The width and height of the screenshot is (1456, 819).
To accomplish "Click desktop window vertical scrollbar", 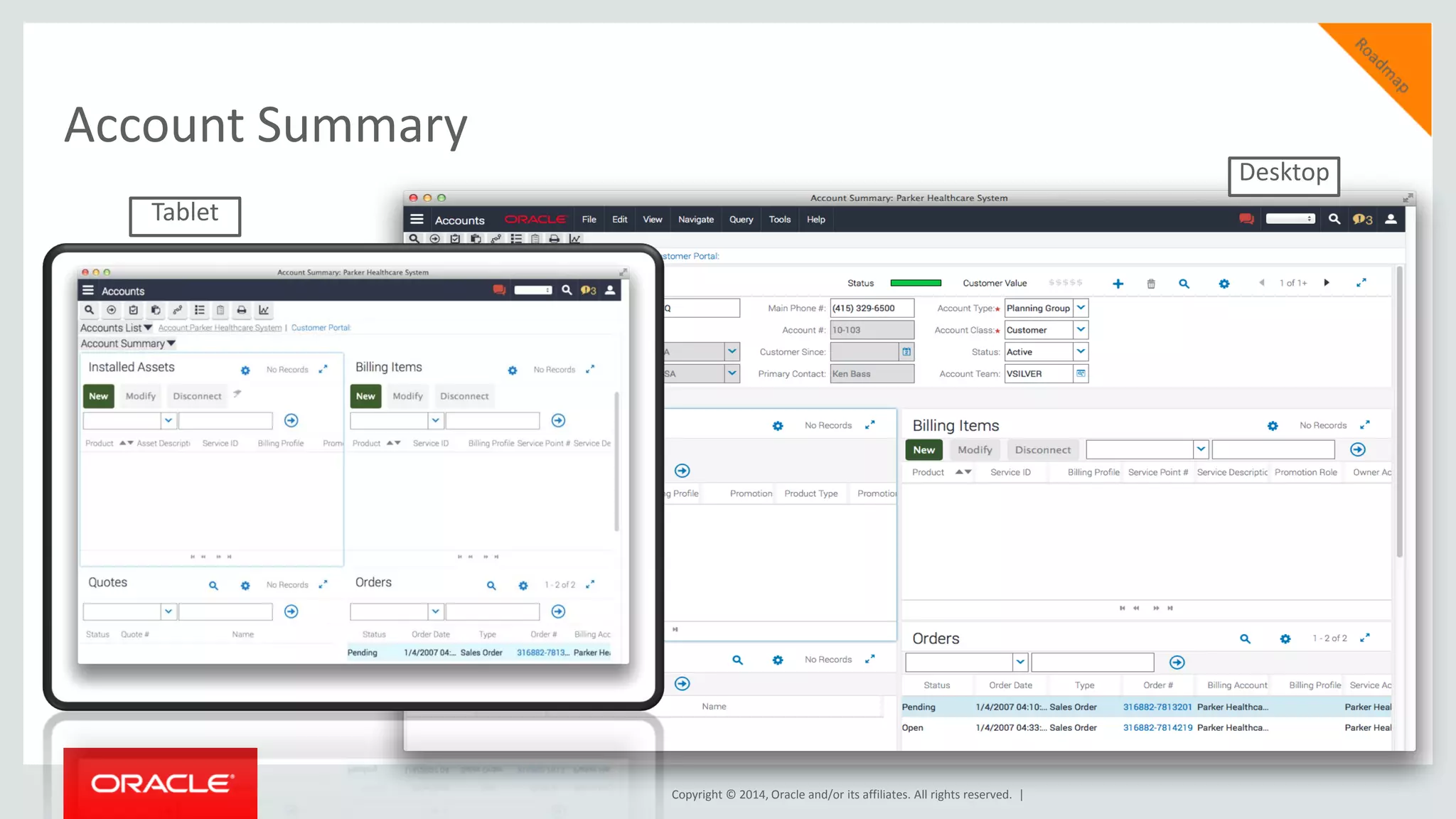I will (1399, 412).
